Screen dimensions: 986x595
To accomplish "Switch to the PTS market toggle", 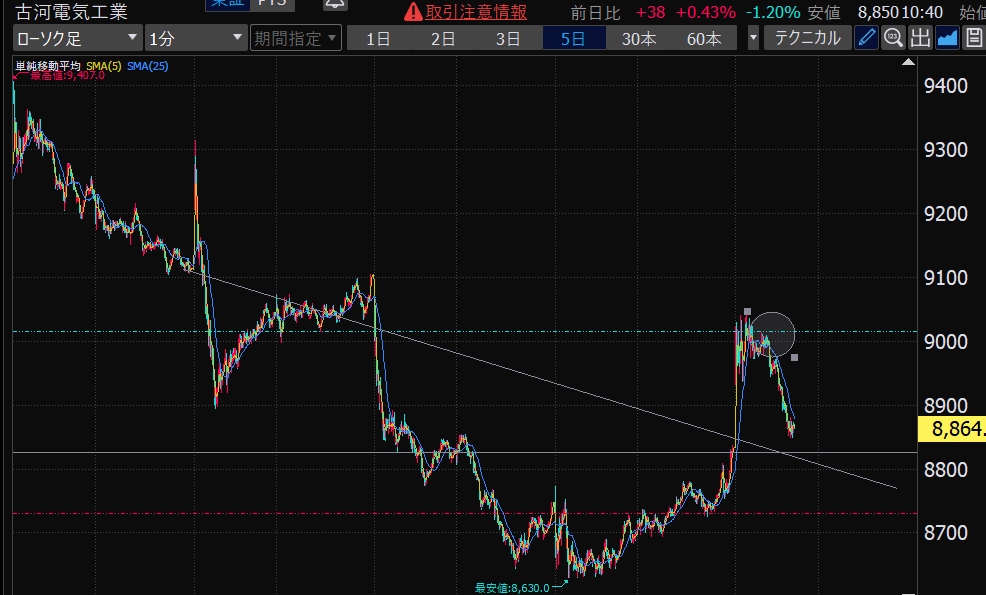I will pyautogui.click(x=270, y=4).
